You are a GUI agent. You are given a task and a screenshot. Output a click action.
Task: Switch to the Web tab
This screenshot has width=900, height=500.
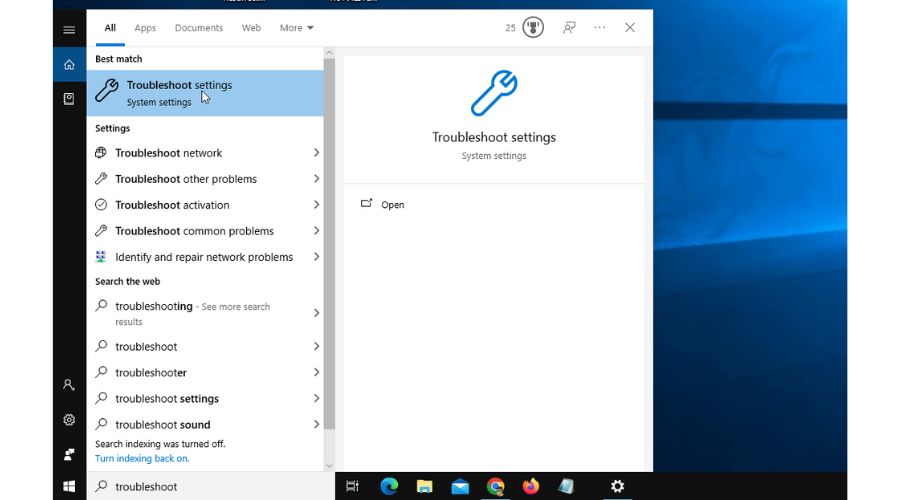[x=251, y=28]
